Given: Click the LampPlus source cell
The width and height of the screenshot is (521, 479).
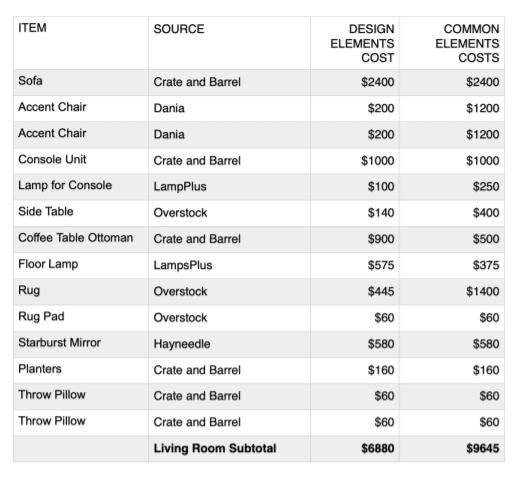Looking at the screenshot, I should 229,187.
